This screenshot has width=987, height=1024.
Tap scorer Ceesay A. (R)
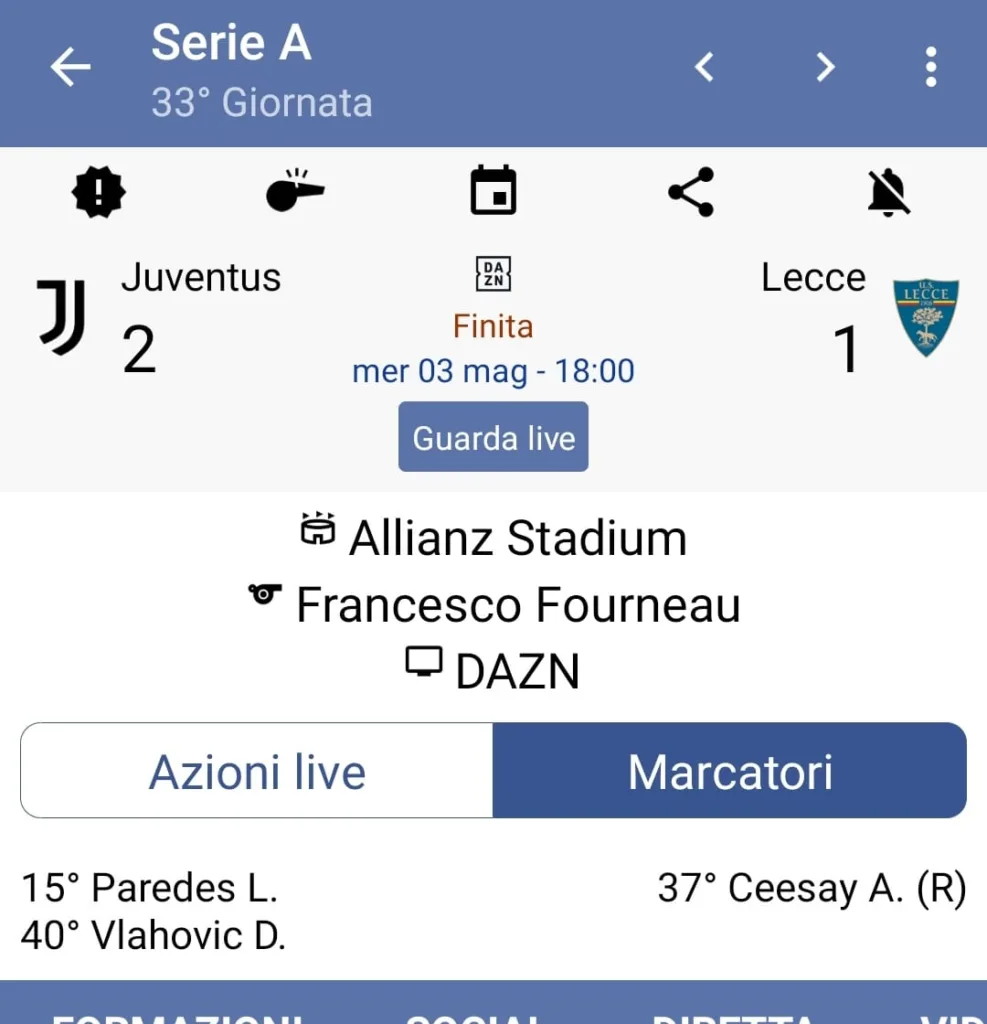coord(812,888)
